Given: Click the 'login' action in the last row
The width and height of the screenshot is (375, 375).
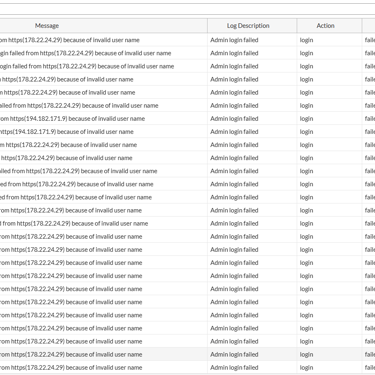Looking at the screenshot, I should click(x=306, y=367).
